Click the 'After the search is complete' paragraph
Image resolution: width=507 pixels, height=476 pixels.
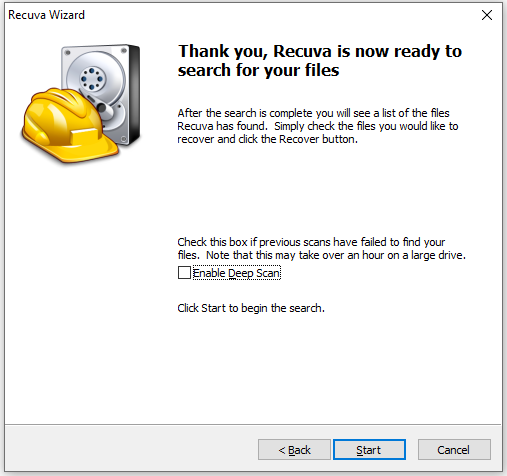click(x=318, y=126)
